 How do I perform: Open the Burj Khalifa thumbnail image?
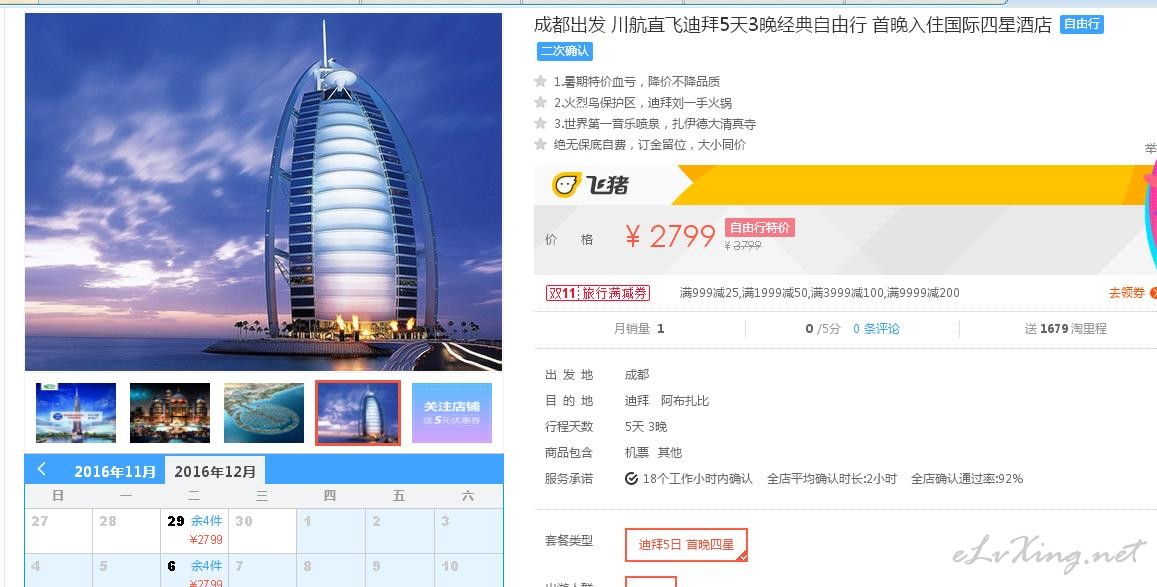[76, 413]
